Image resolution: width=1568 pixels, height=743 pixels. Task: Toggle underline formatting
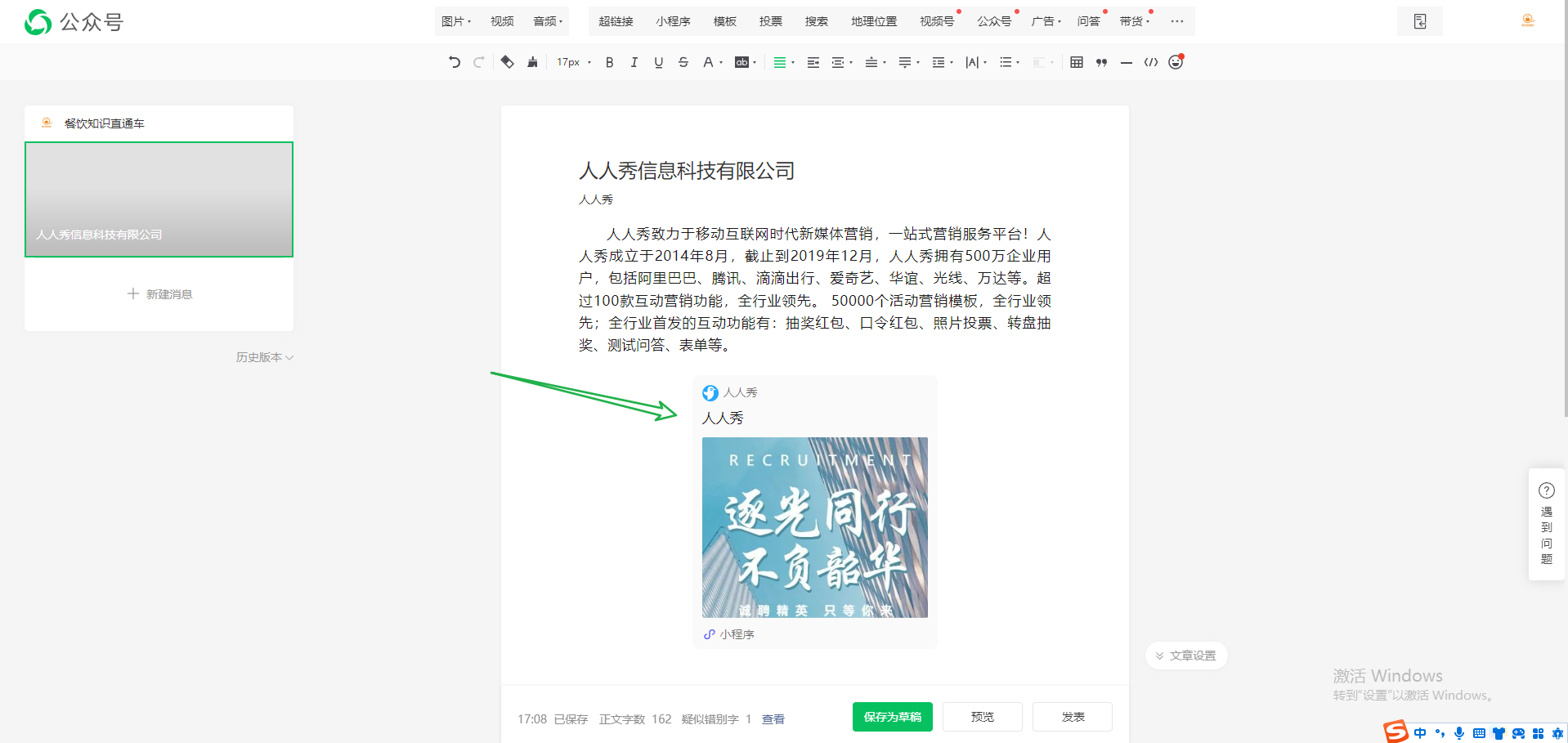point(658,62)
